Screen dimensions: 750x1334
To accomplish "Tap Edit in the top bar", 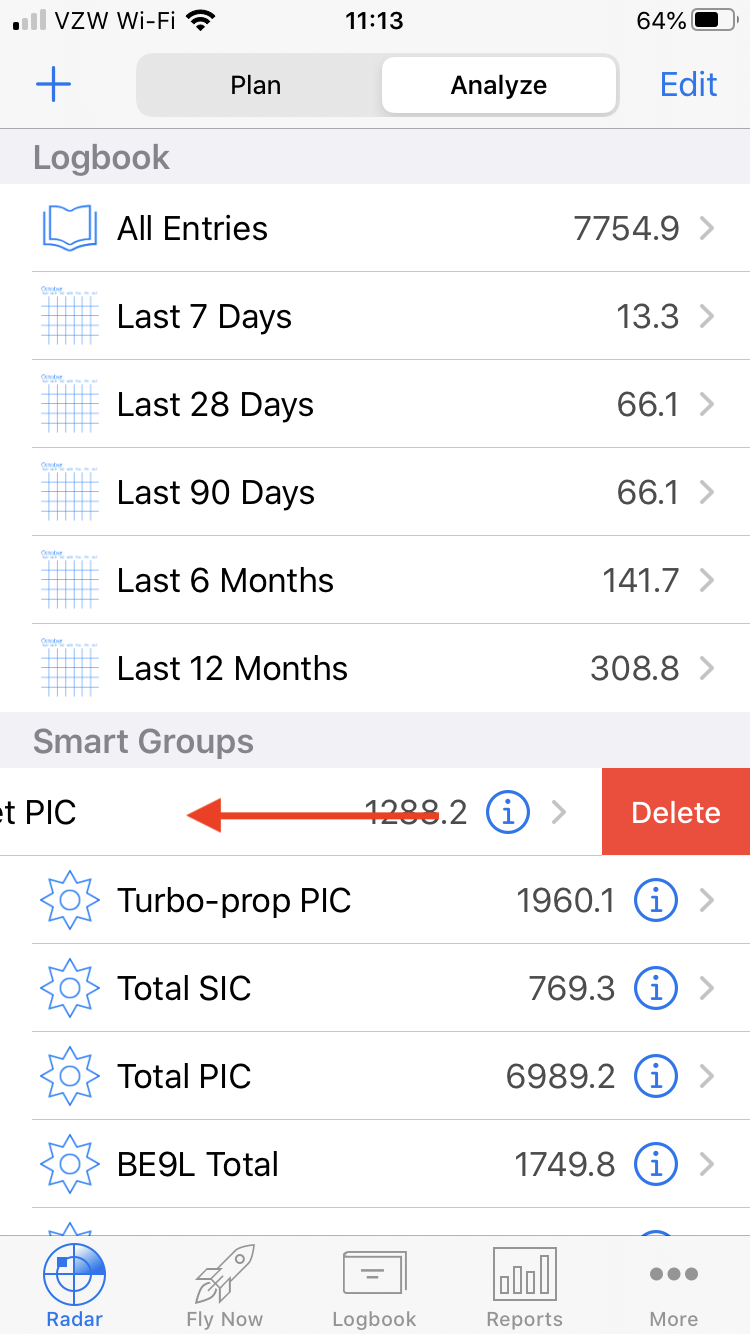I will click(689, 84).
